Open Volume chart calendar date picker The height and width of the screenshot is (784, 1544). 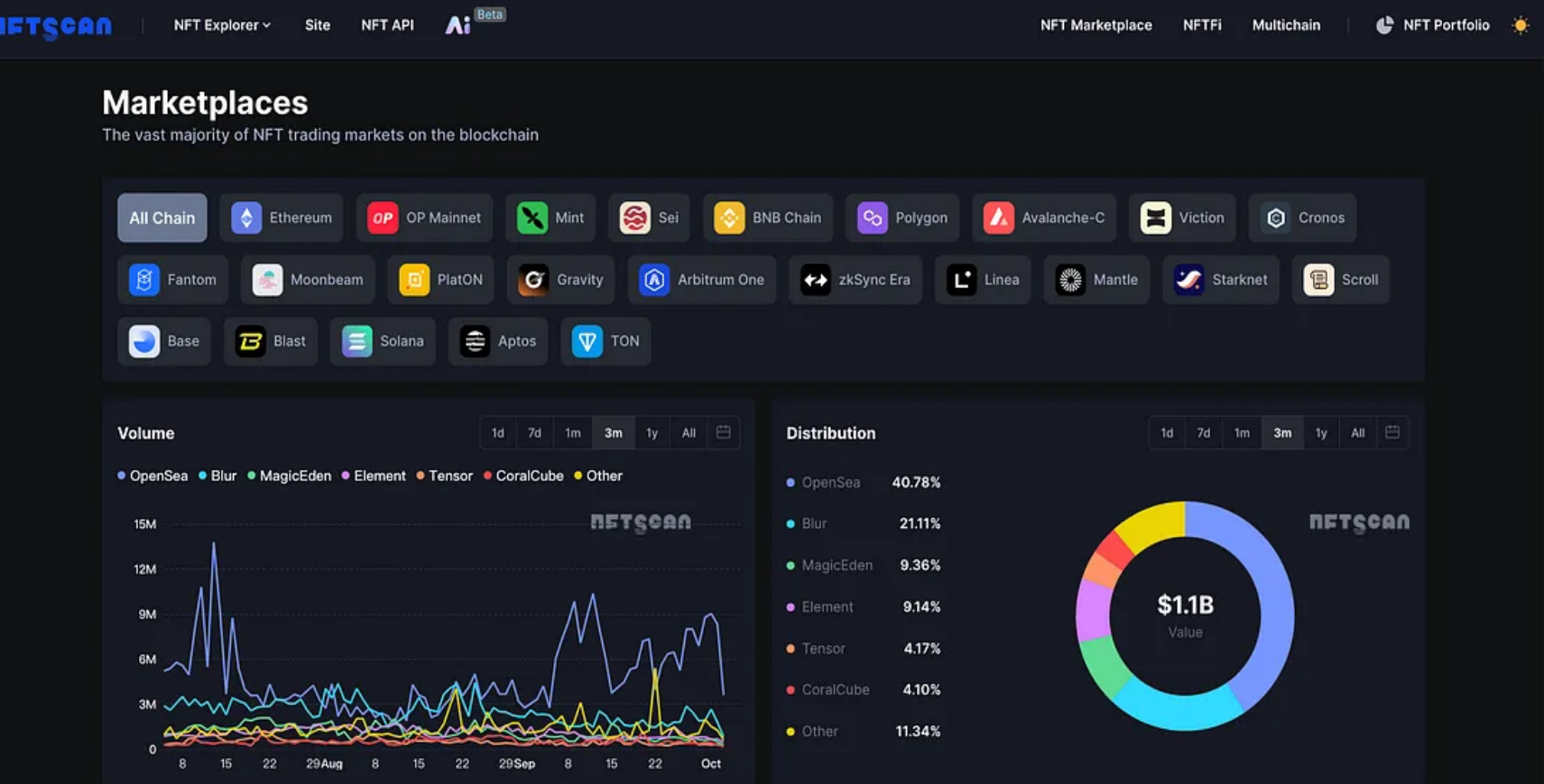click(724, 432)
